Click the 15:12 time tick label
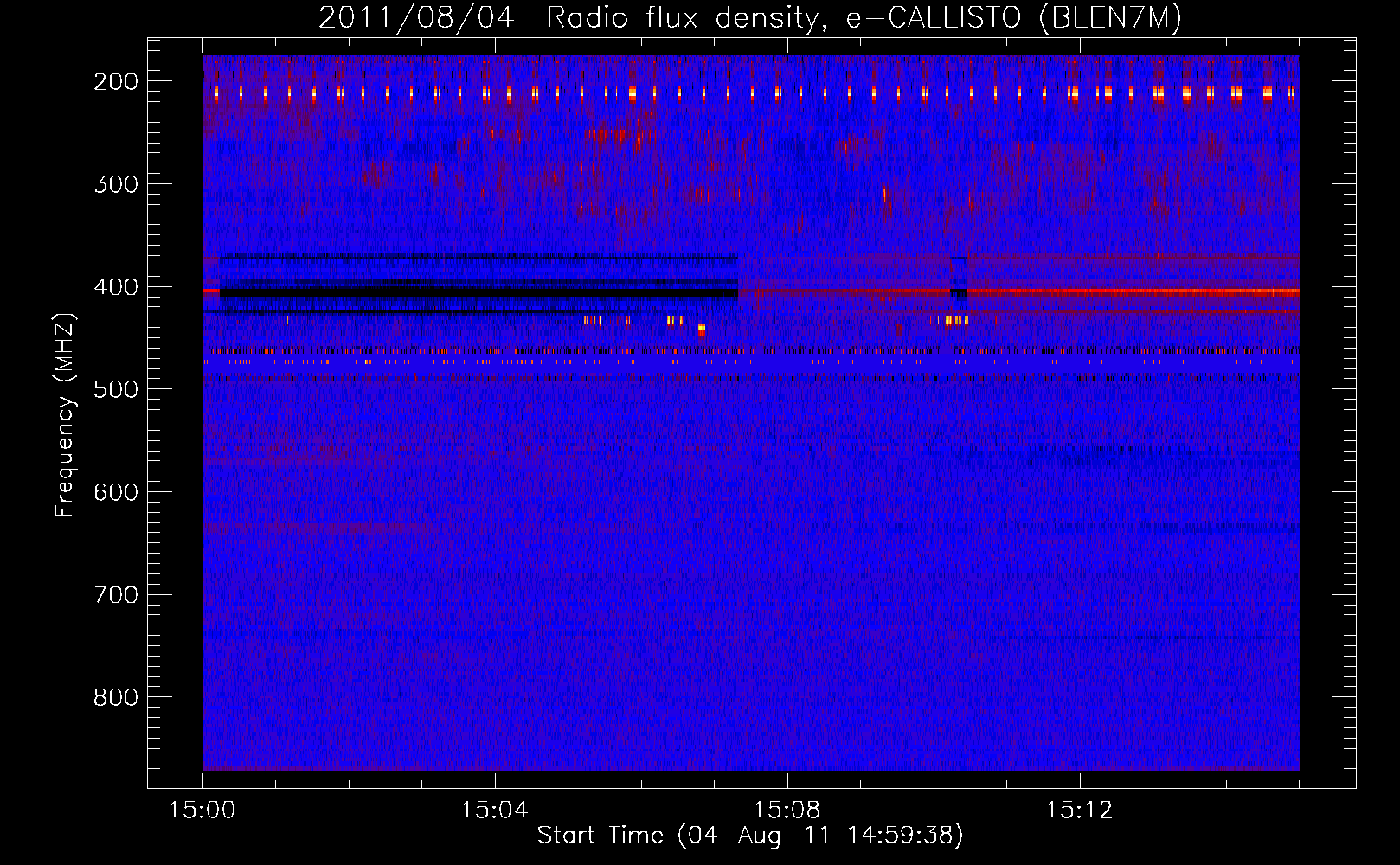1400x865 pixels. click(1079, 811)
